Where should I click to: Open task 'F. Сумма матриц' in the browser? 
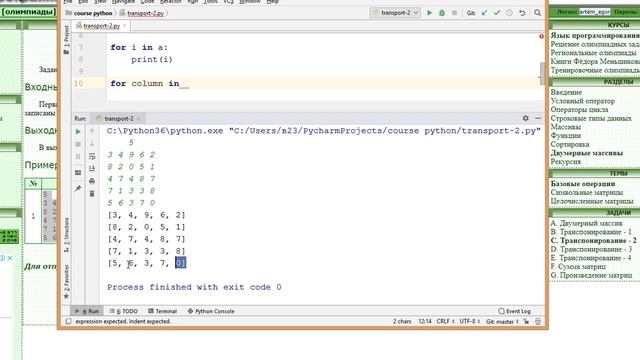(x=578, y=267)
